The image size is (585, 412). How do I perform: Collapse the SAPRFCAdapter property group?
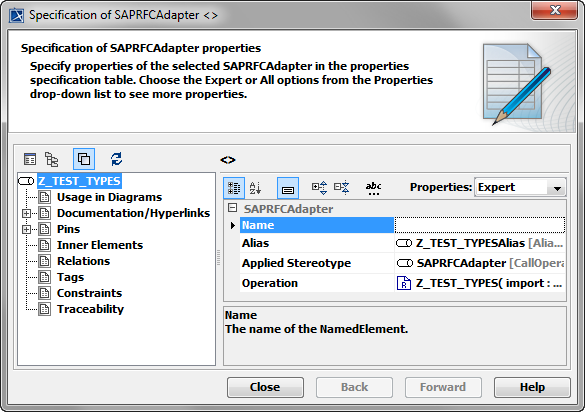(x=232, y=208)
